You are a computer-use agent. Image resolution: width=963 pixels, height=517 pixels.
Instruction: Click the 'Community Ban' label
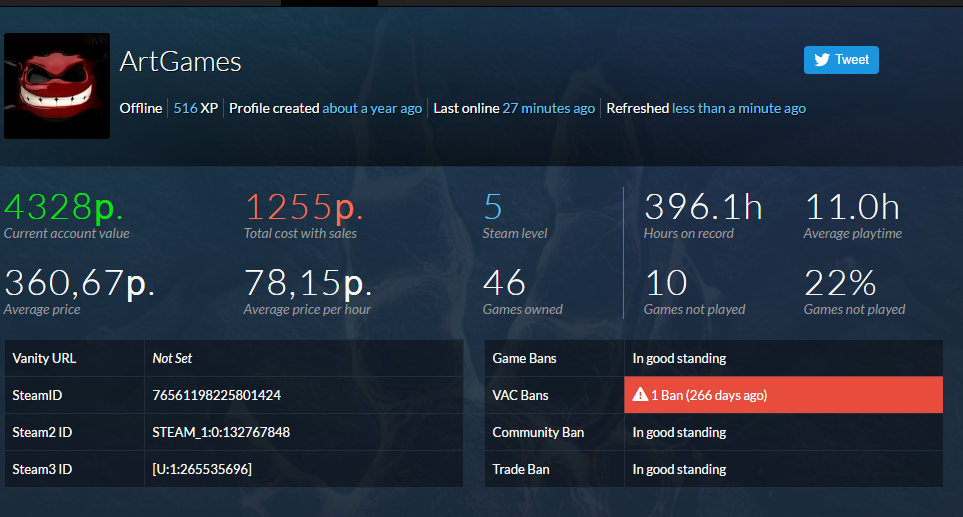point(538,432)
